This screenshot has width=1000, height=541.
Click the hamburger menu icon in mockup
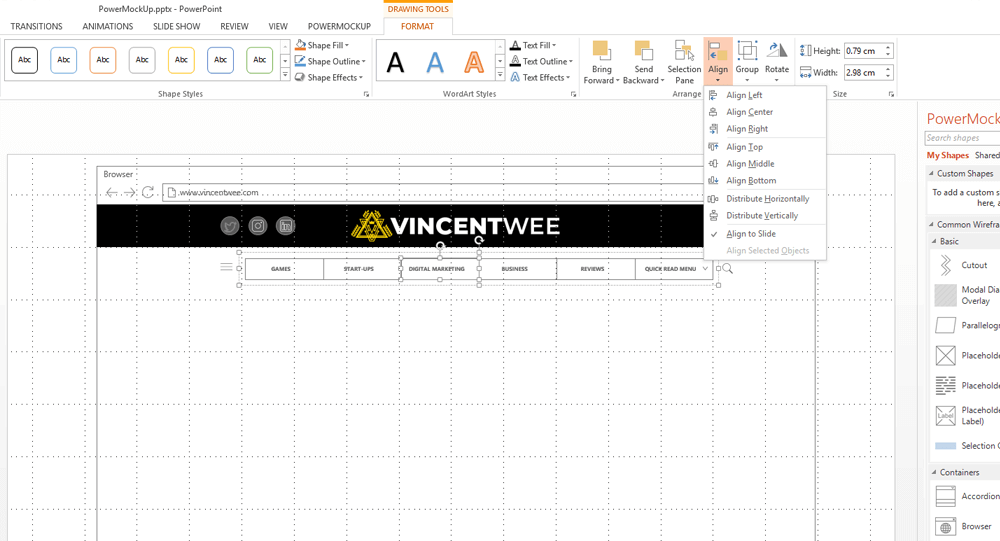click(226, 267)
